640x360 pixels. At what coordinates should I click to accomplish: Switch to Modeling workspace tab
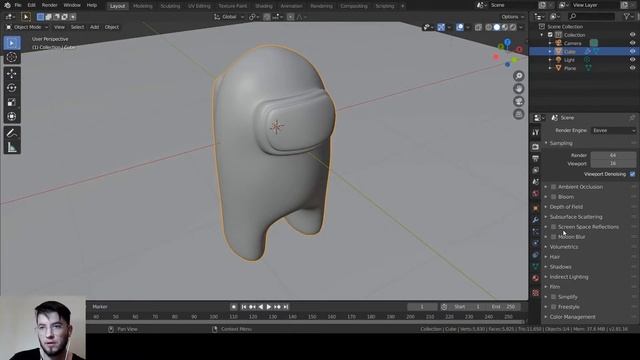[x=142, y=6]
